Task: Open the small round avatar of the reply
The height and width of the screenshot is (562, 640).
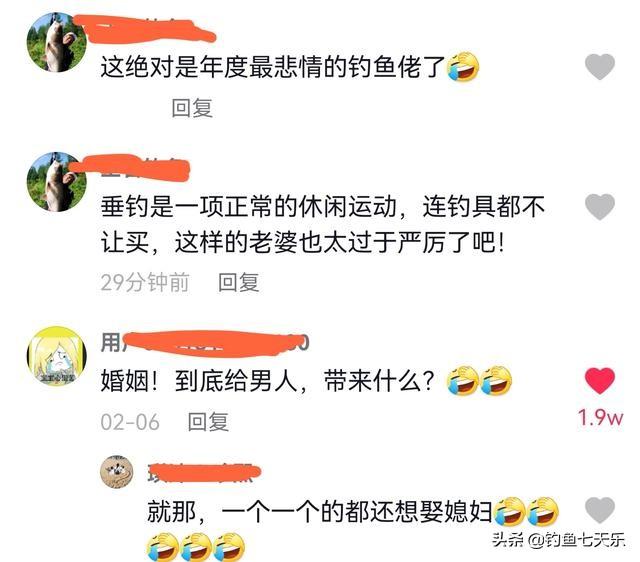Action: click(x=117, y=472)
